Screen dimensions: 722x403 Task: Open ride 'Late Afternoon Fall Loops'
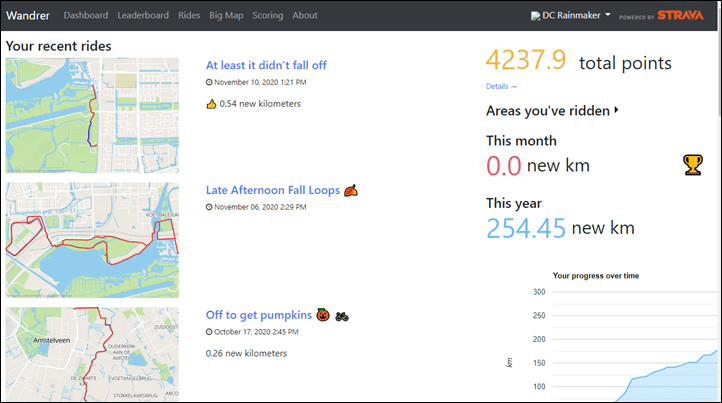tap(273, 190)
